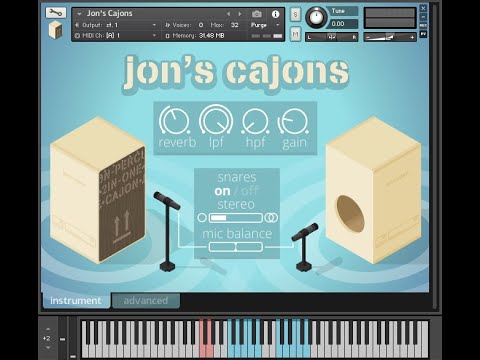Click the voices icon beside Voices
This screenshot has width=480, height=360.
point(168,25)
